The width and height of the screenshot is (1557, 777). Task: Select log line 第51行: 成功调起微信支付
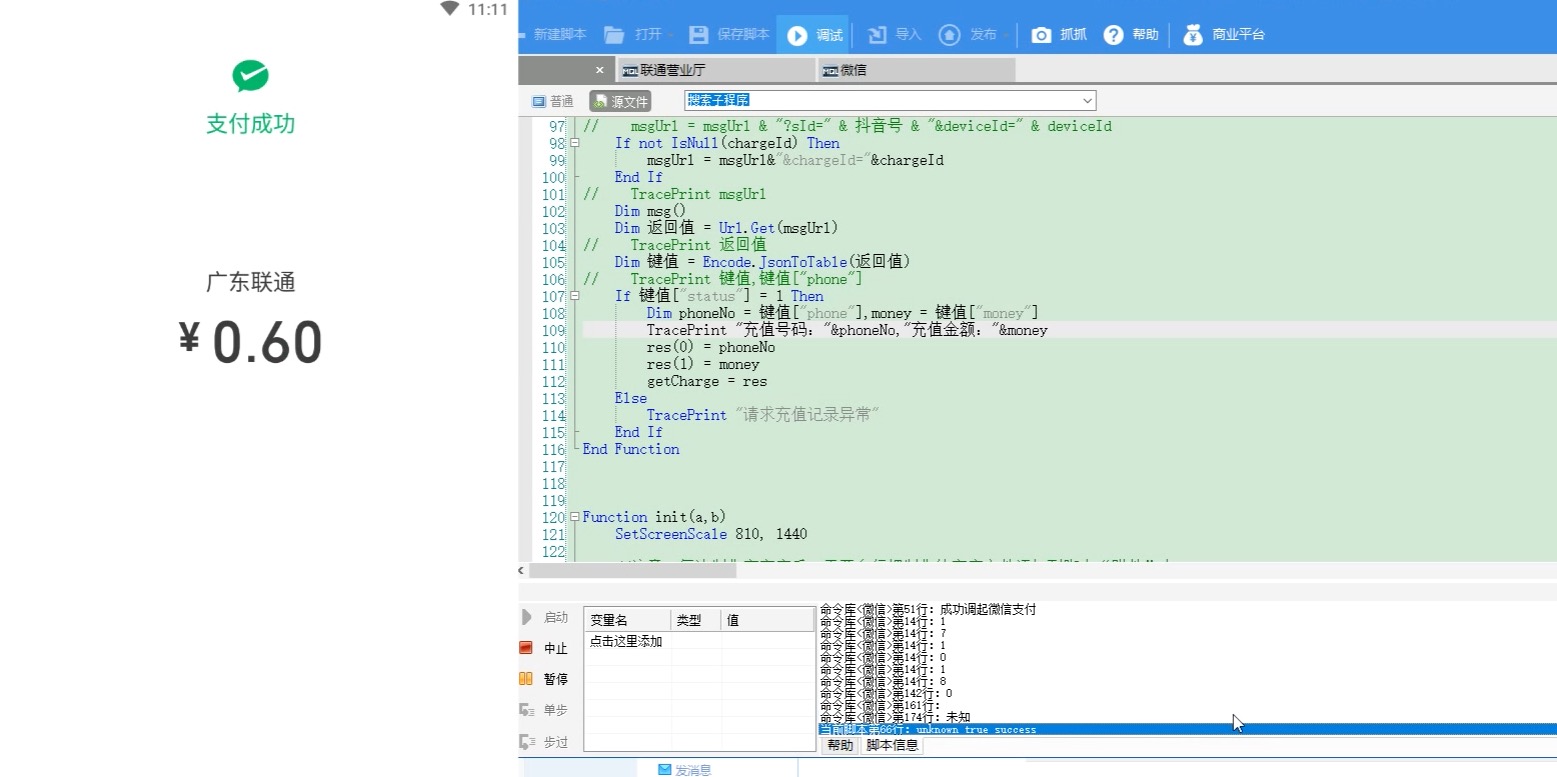tap(928, 609)
